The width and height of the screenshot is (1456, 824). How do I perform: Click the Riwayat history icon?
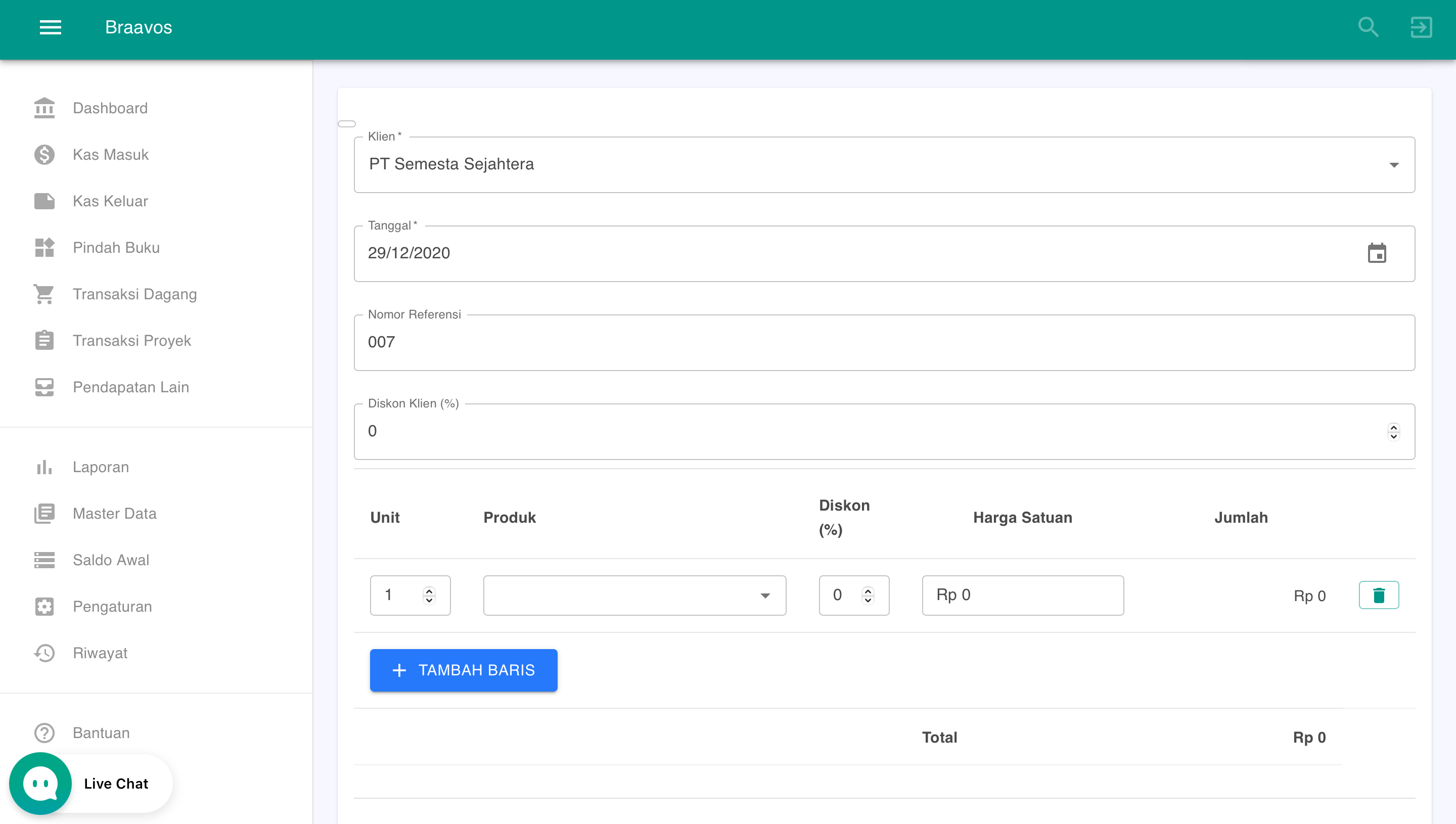(44, 653)
